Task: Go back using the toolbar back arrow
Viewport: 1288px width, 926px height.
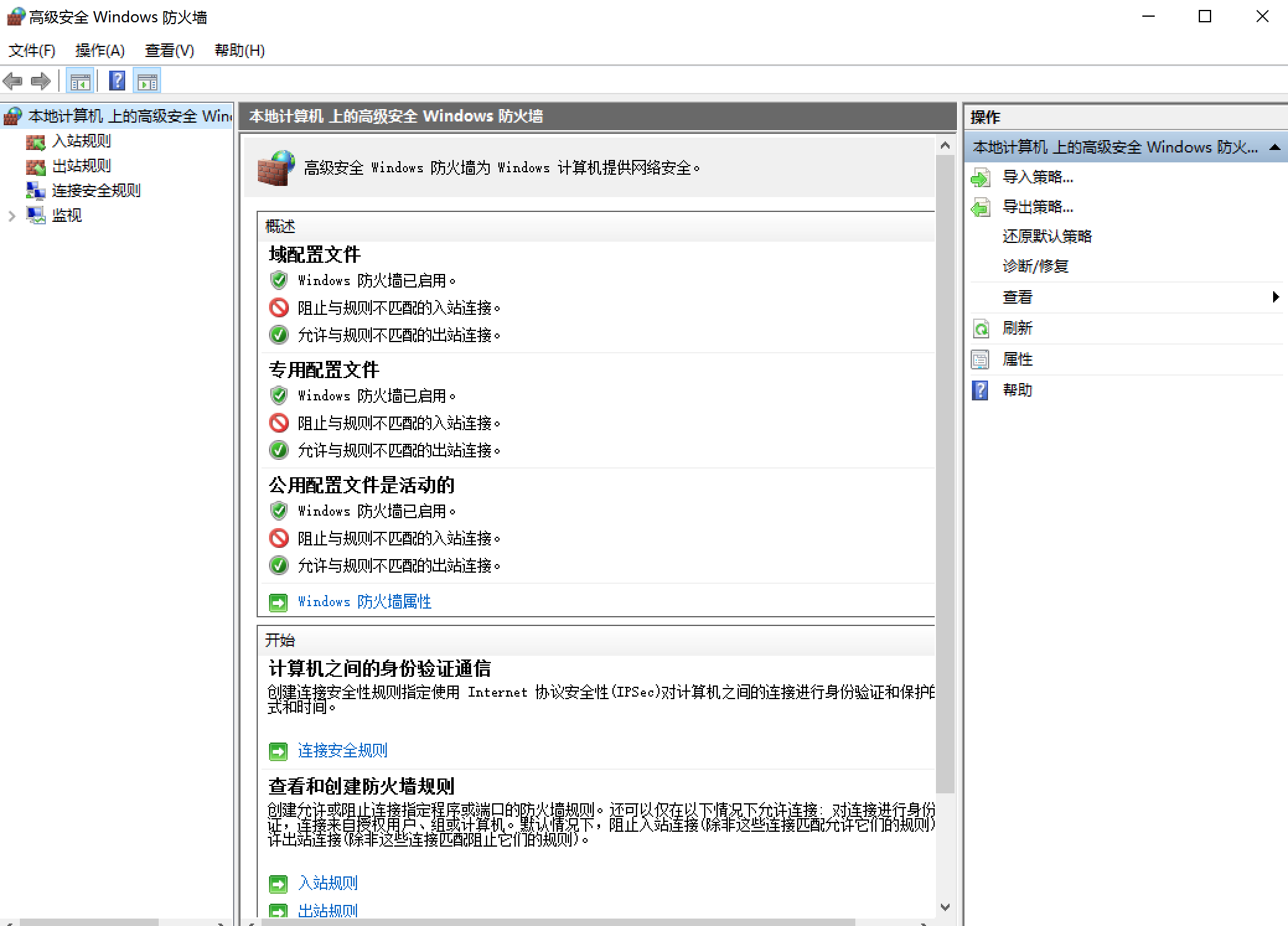Action: click(13, 81)
